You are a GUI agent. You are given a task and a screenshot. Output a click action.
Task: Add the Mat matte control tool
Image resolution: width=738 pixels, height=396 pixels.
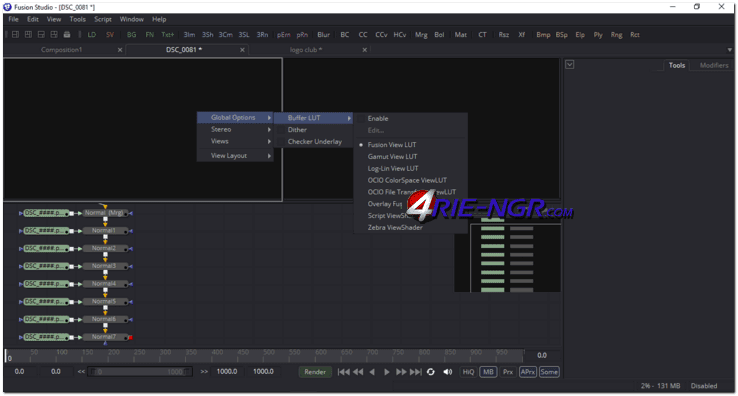pyautogui.click(x=461, y=35)
